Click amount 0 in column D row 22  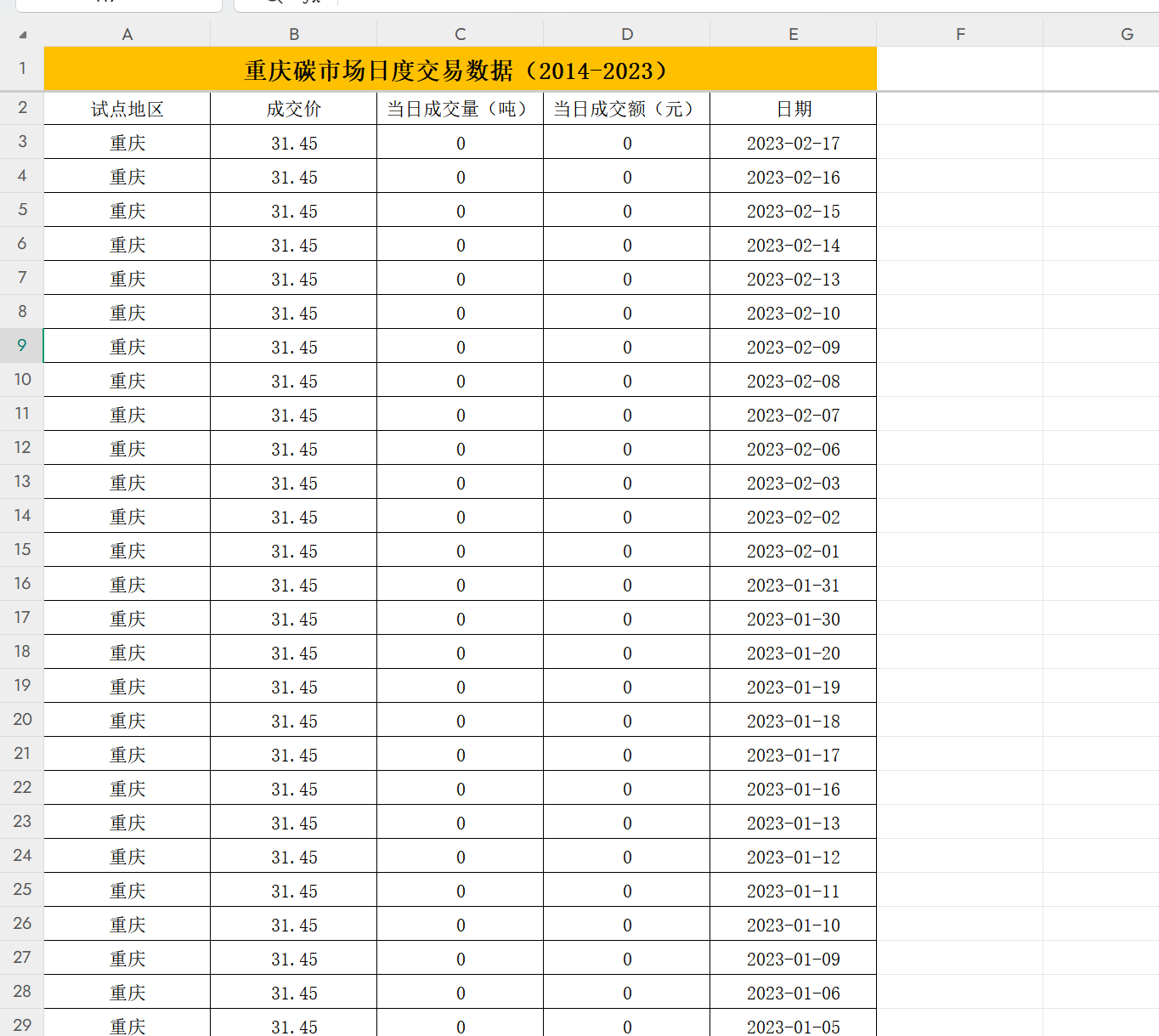pyautogui.click(x=627, y=789)
